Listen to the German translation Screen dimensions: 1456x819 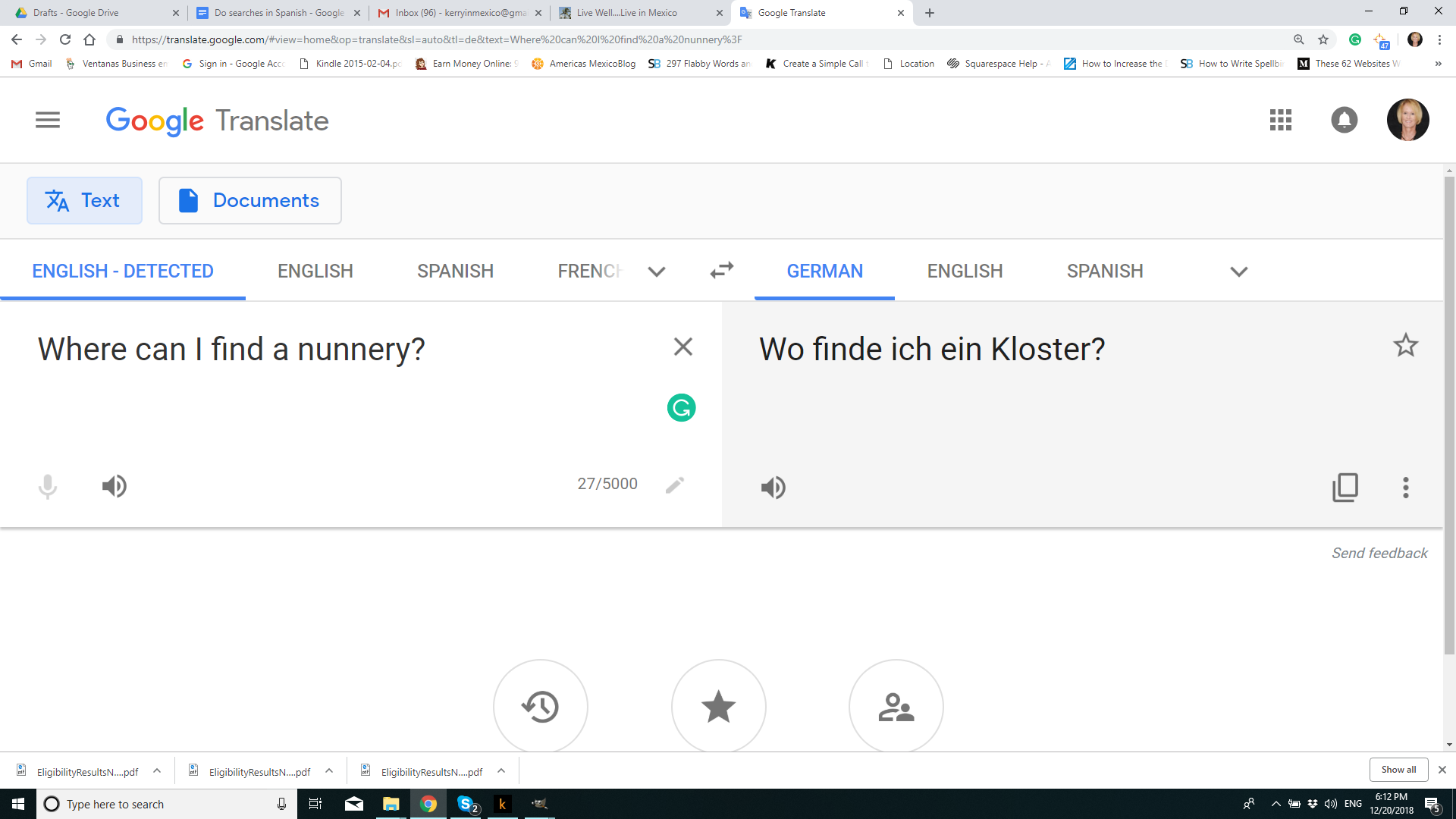click(773, 487)
